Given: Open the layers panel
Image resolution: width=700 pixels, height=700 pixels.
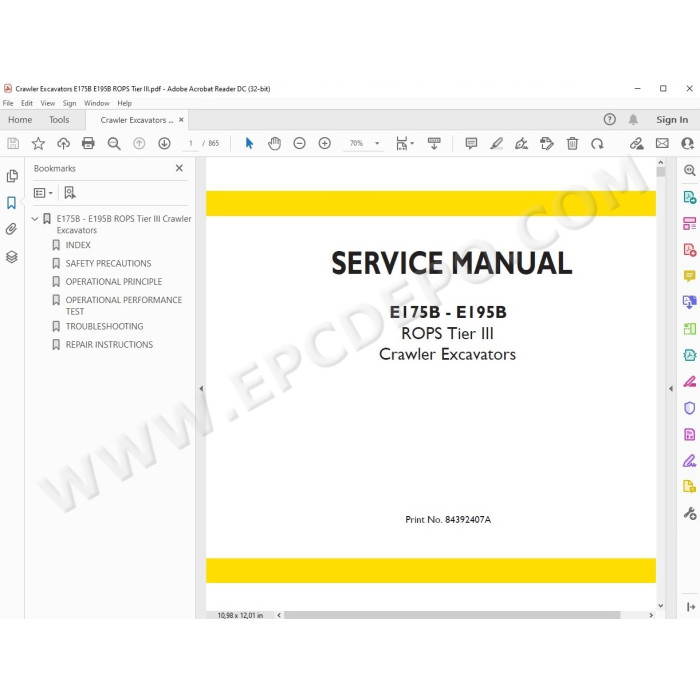Looking at the screenshot, I should [12, 257].
